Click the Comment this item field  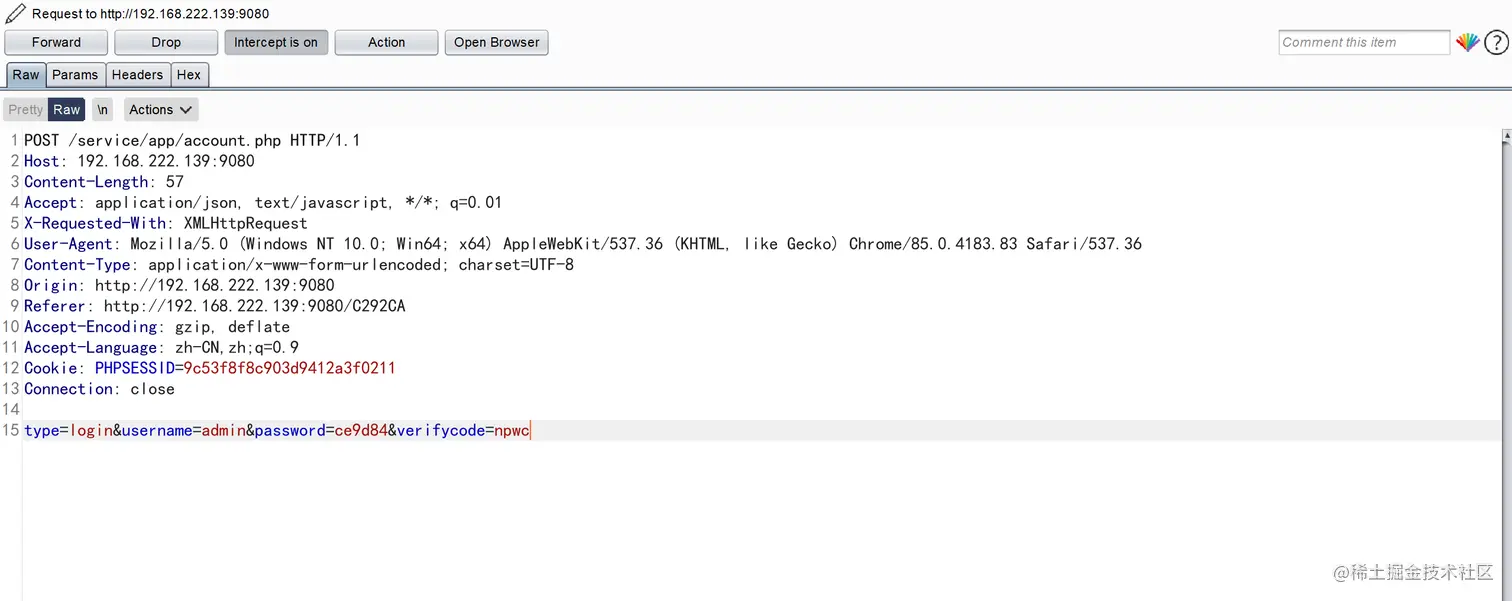(1363, 42)
